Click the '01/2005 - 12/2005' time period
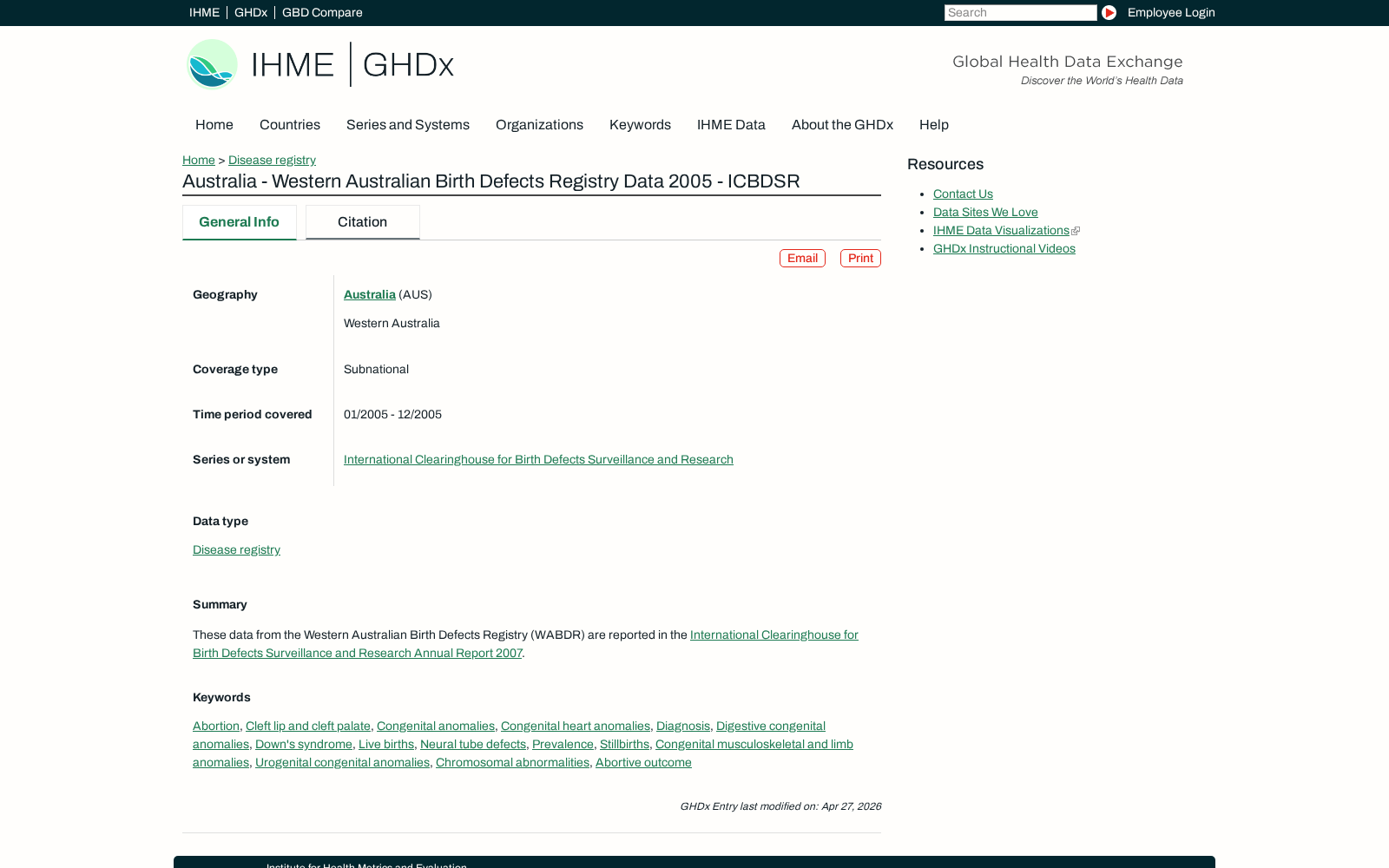Image resolution: width=1389 pixels, height=868 pixels. point(392,415)
